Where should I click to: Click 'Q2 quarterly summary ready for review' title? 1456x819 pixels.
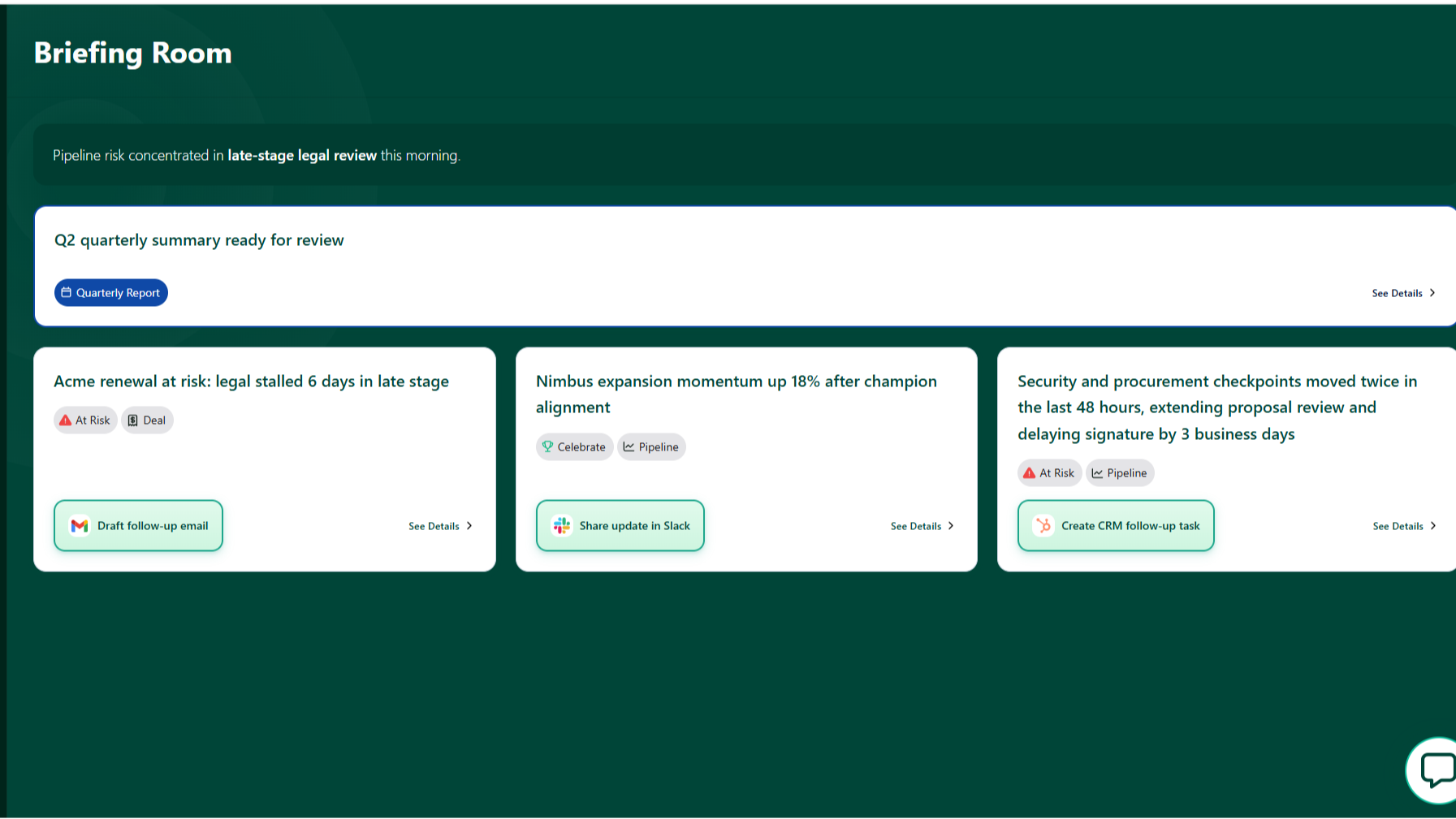(x=199, y=240)
